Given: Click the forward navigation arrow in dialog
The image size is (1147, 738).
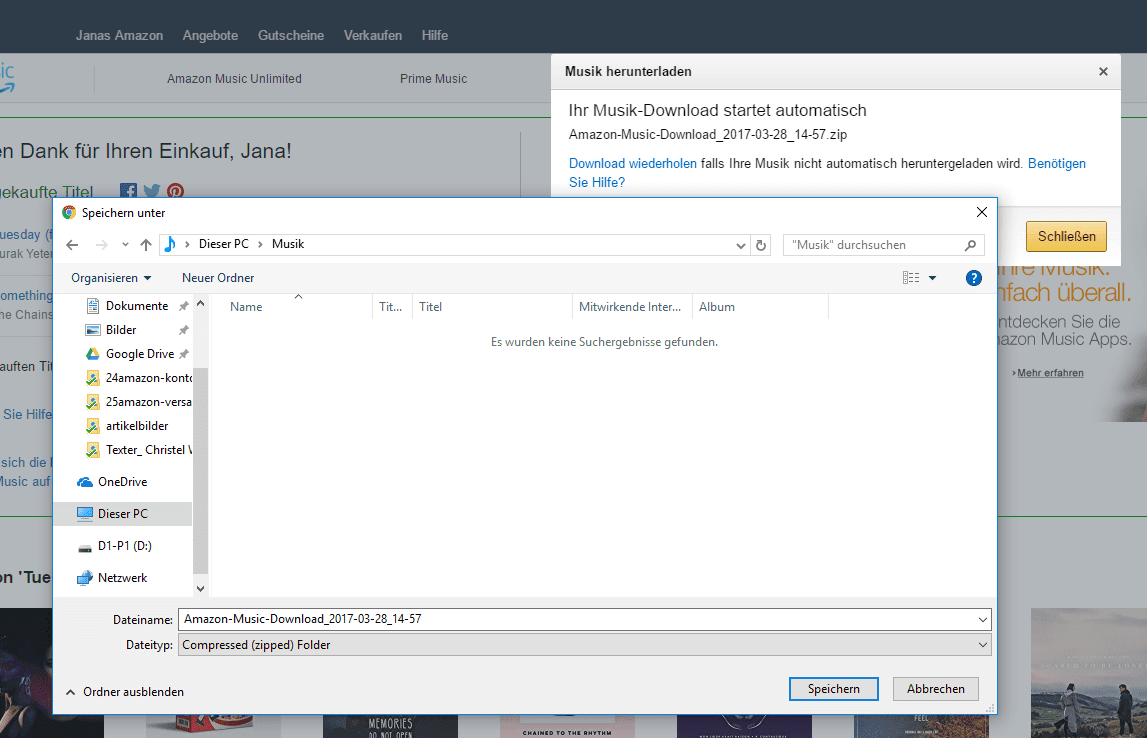Looking at the screenshot, I should (102, 245).
